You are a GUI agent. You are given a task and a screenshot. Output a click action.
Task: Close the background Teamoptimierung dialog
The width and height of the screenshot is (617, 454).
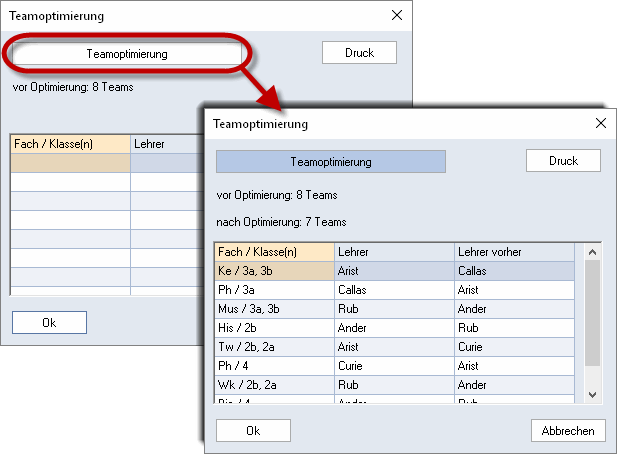point(397,15)
